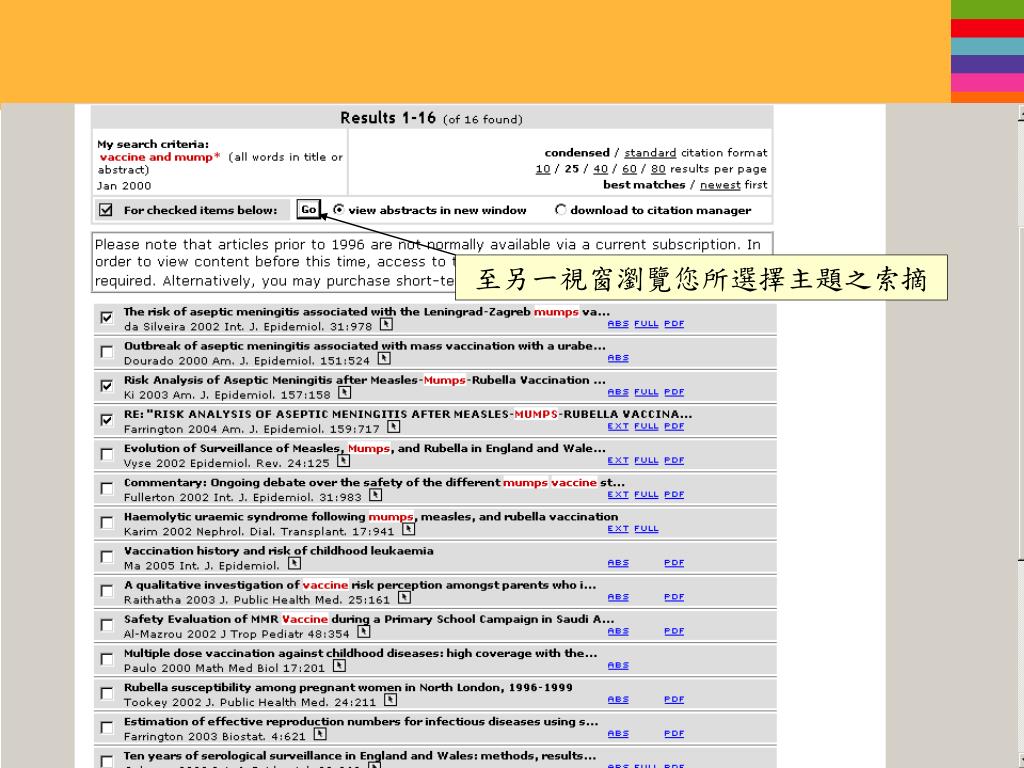Viewport: 1024px width, 768px height.
Task: Open ABS link for Paulo 2000
Action: [x=618, y=665]
